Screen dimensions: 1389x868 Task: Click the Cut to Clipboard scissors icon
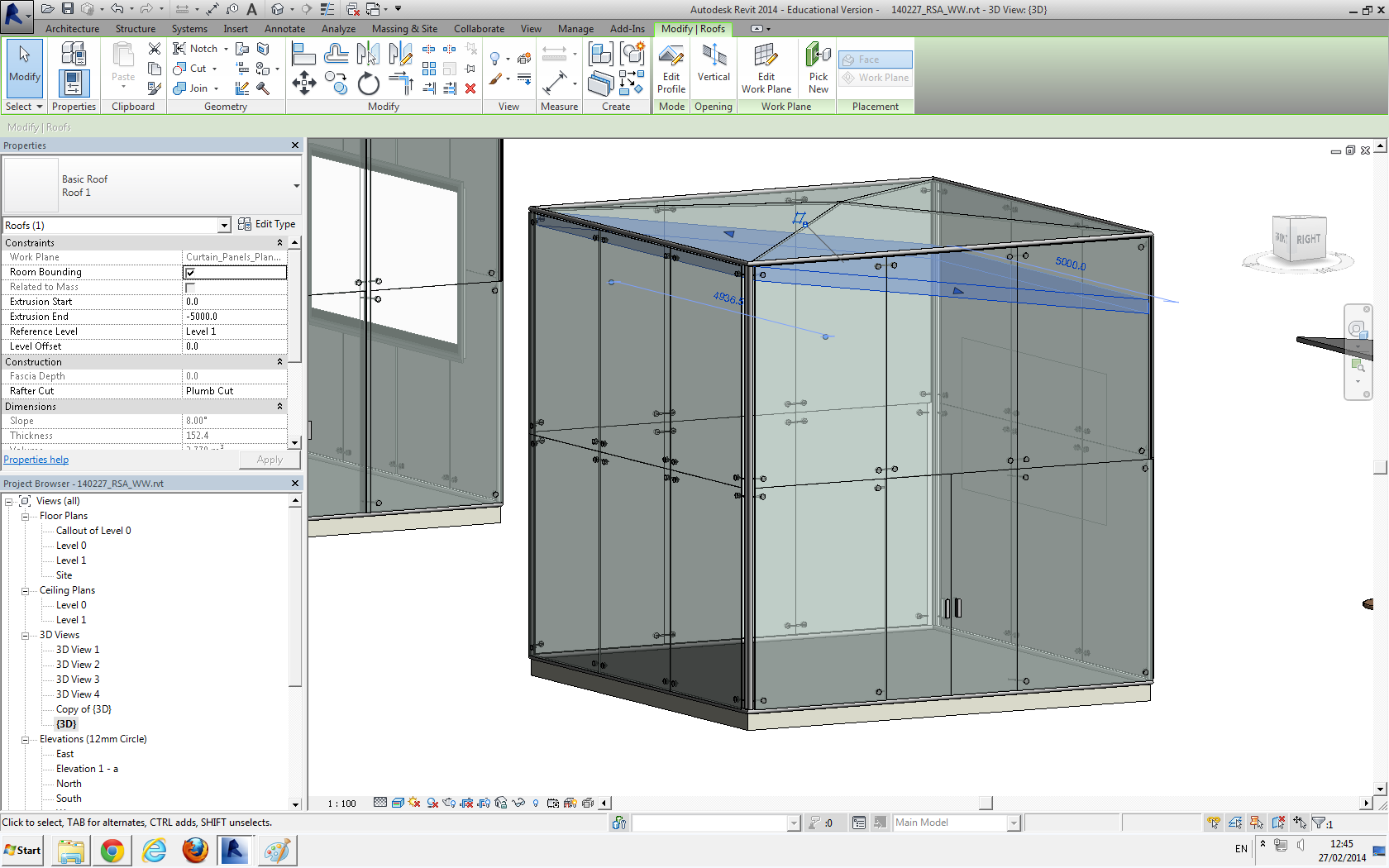pos(155,49)
